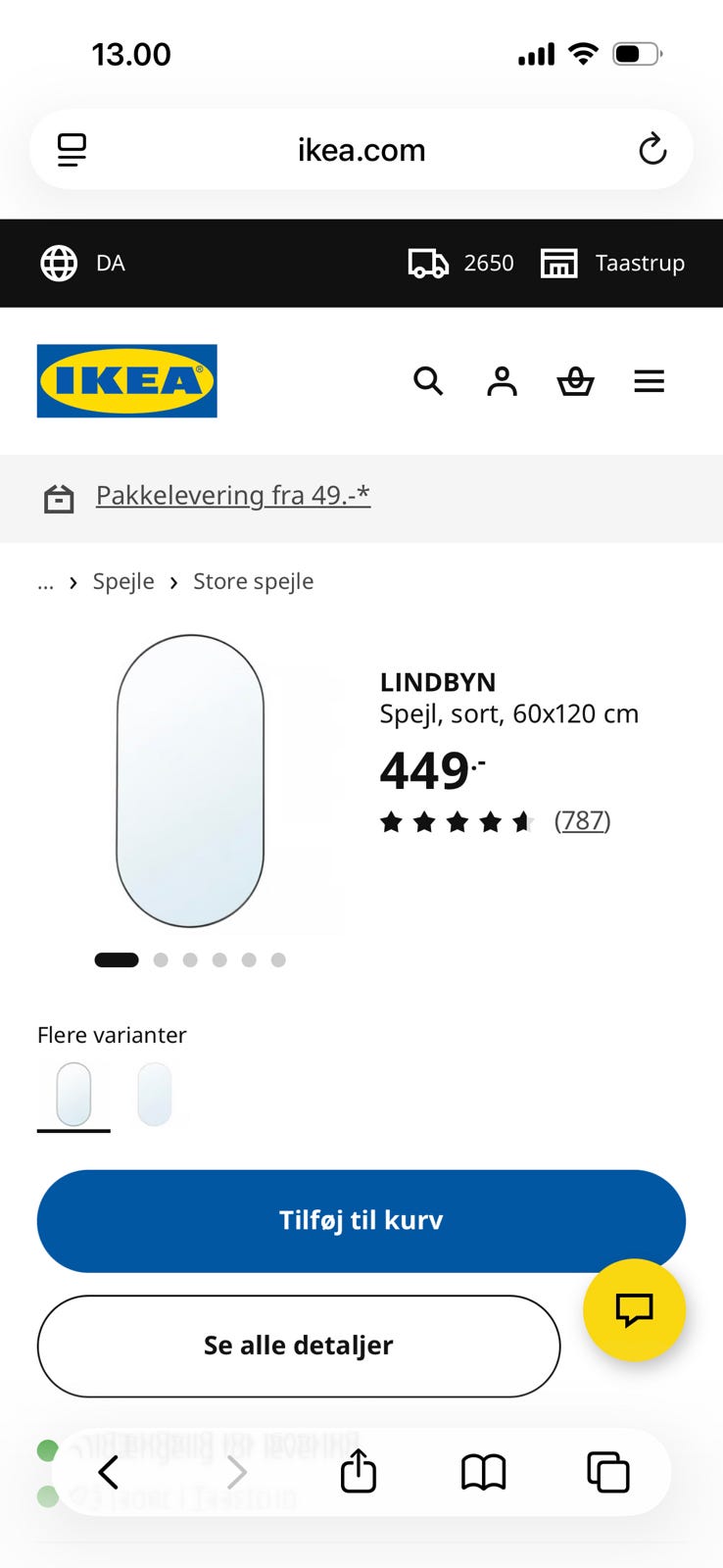Change language via DA globe selector
723x1568 pixels.
tap(83, 264)
